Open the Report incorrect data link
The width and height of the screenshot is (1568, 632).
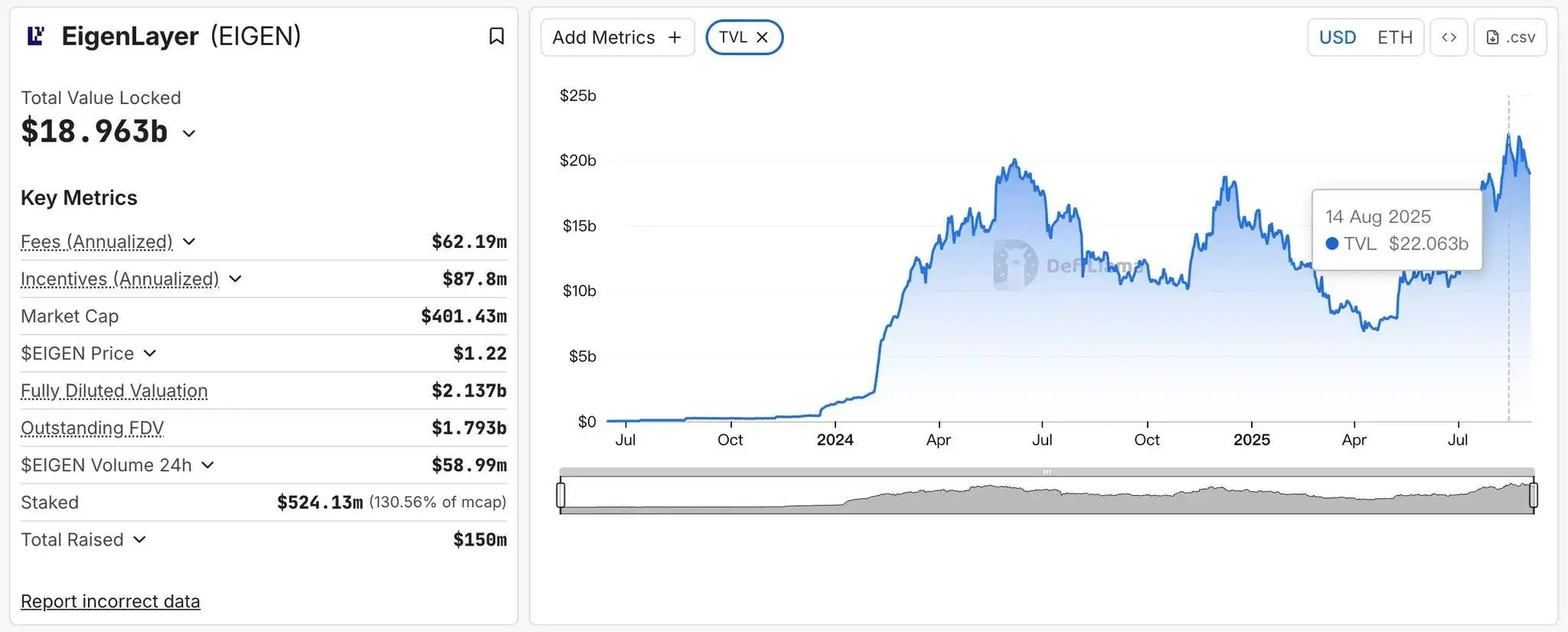(110, 601)
